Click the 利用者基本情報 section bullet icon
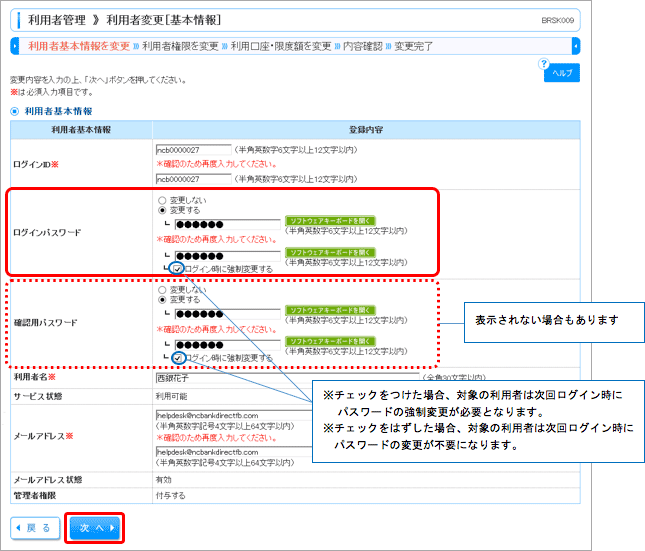 pos(15,111)
